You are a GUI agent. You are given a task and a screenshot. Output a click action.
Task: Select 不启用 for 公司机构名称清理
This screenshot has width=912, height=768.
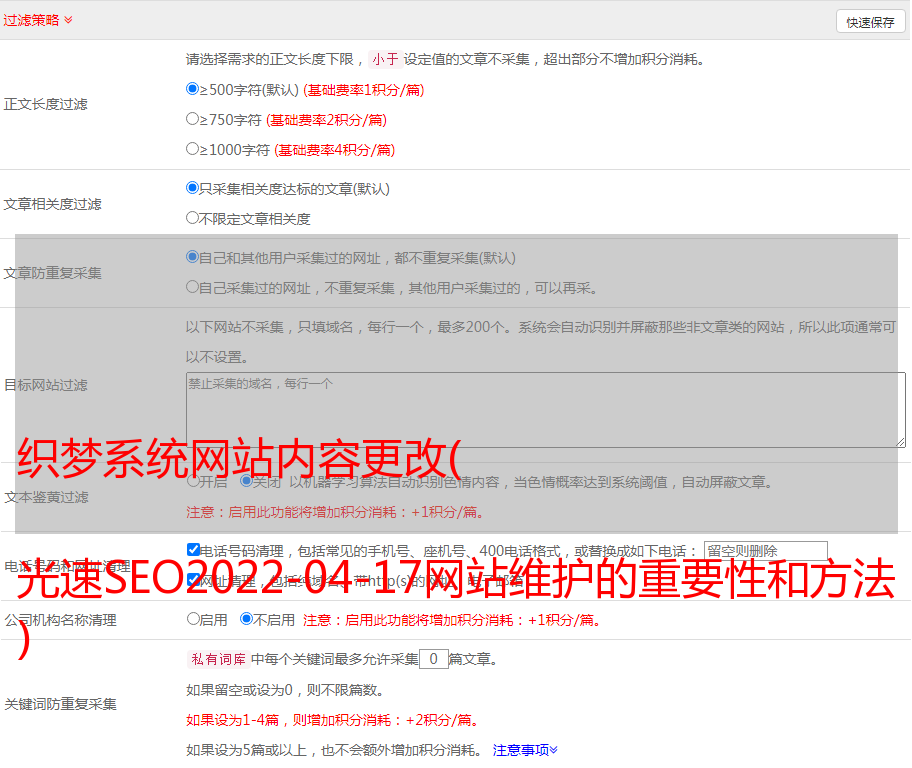(246, 619)
